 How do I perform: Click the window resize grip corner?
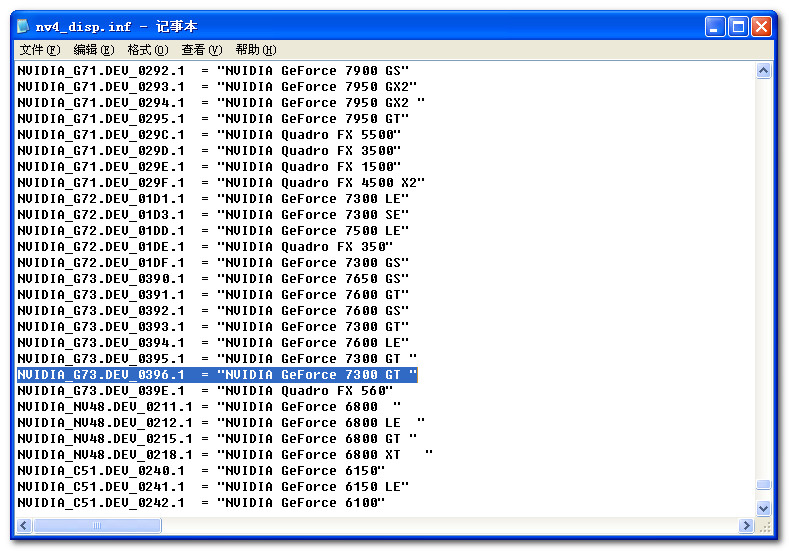pyautogui.click(x=764, y=527)
